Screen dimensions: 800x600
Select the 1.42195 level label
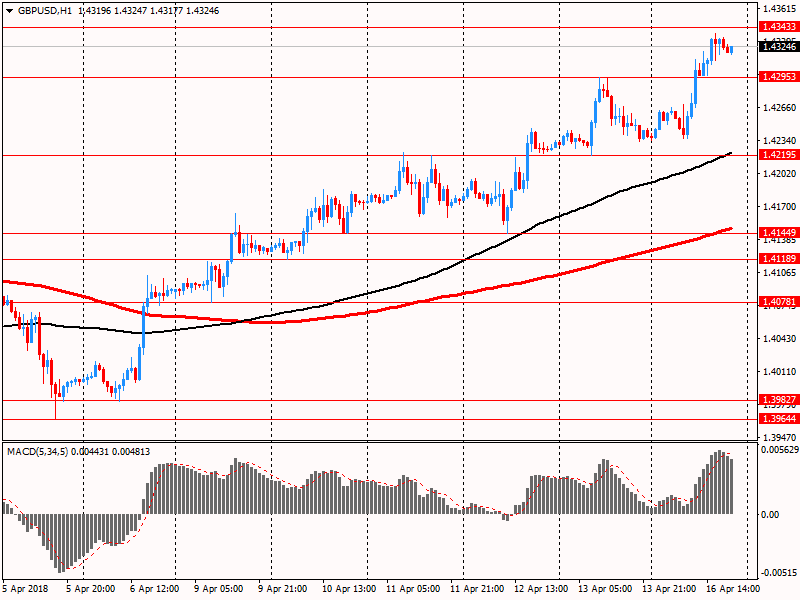click(x=779, y=155)
